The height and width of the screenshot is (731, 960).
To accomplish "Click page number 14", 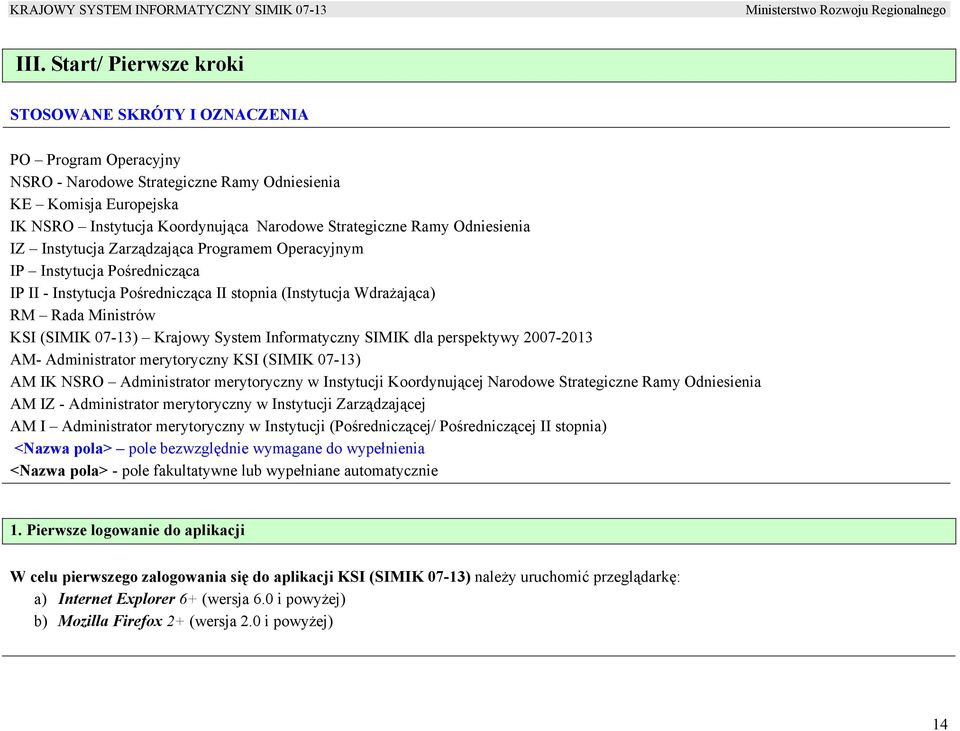I will [940, 724].
